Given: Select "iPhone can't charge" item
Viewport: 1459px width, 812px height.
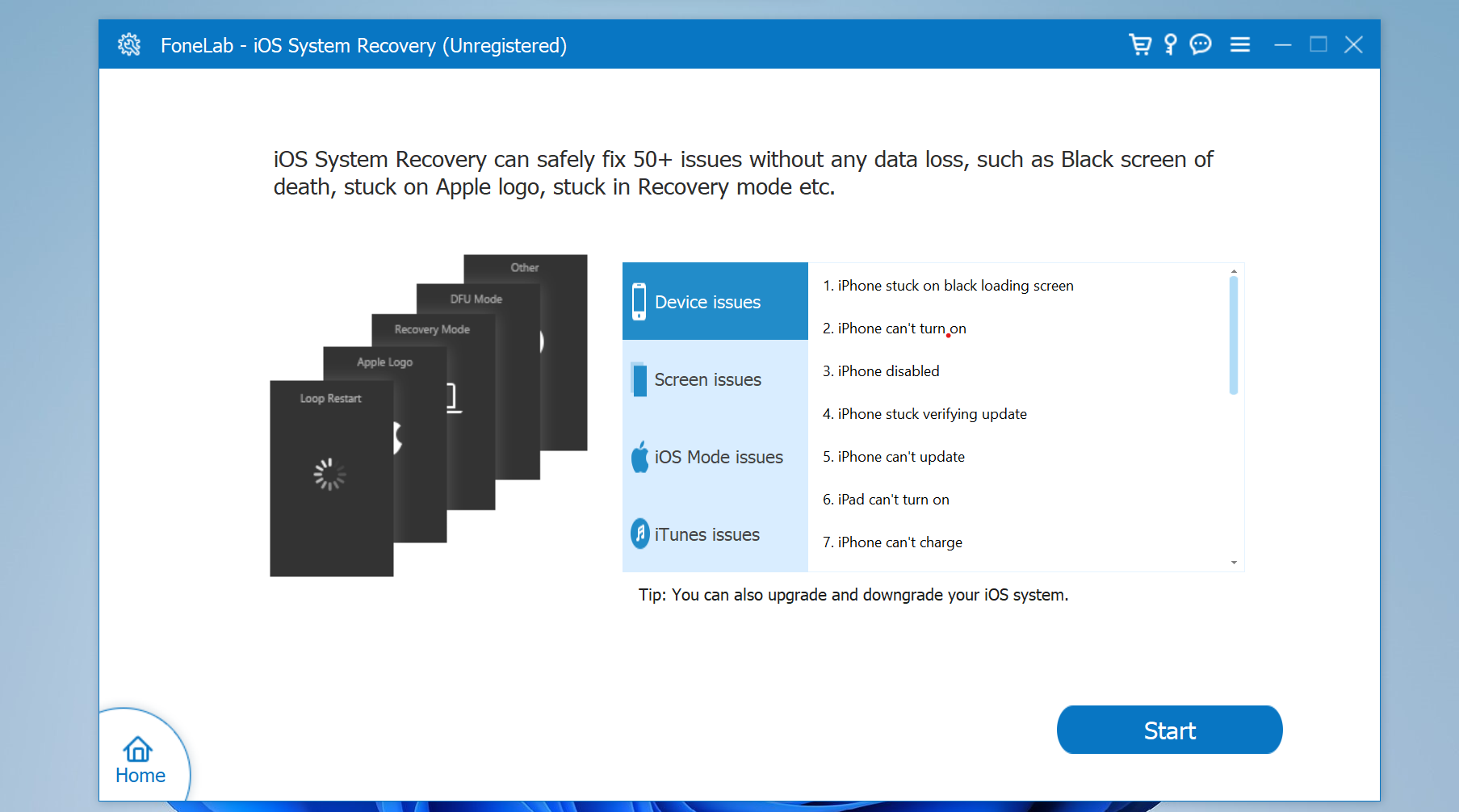Looking at the screenshot, I should (892, 542).
